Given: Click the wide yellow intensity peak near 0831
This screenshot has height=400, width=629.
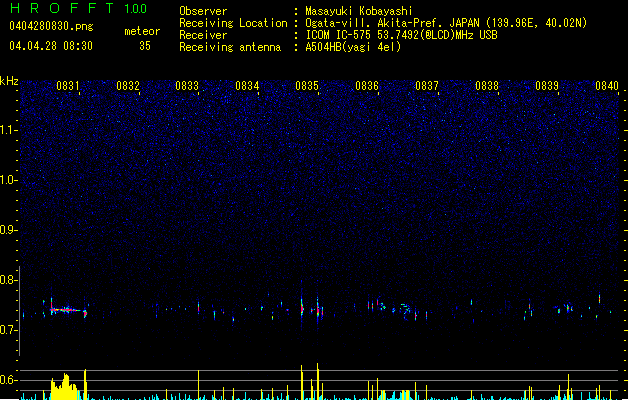Looking at the screenshot, I should (64, 387).
